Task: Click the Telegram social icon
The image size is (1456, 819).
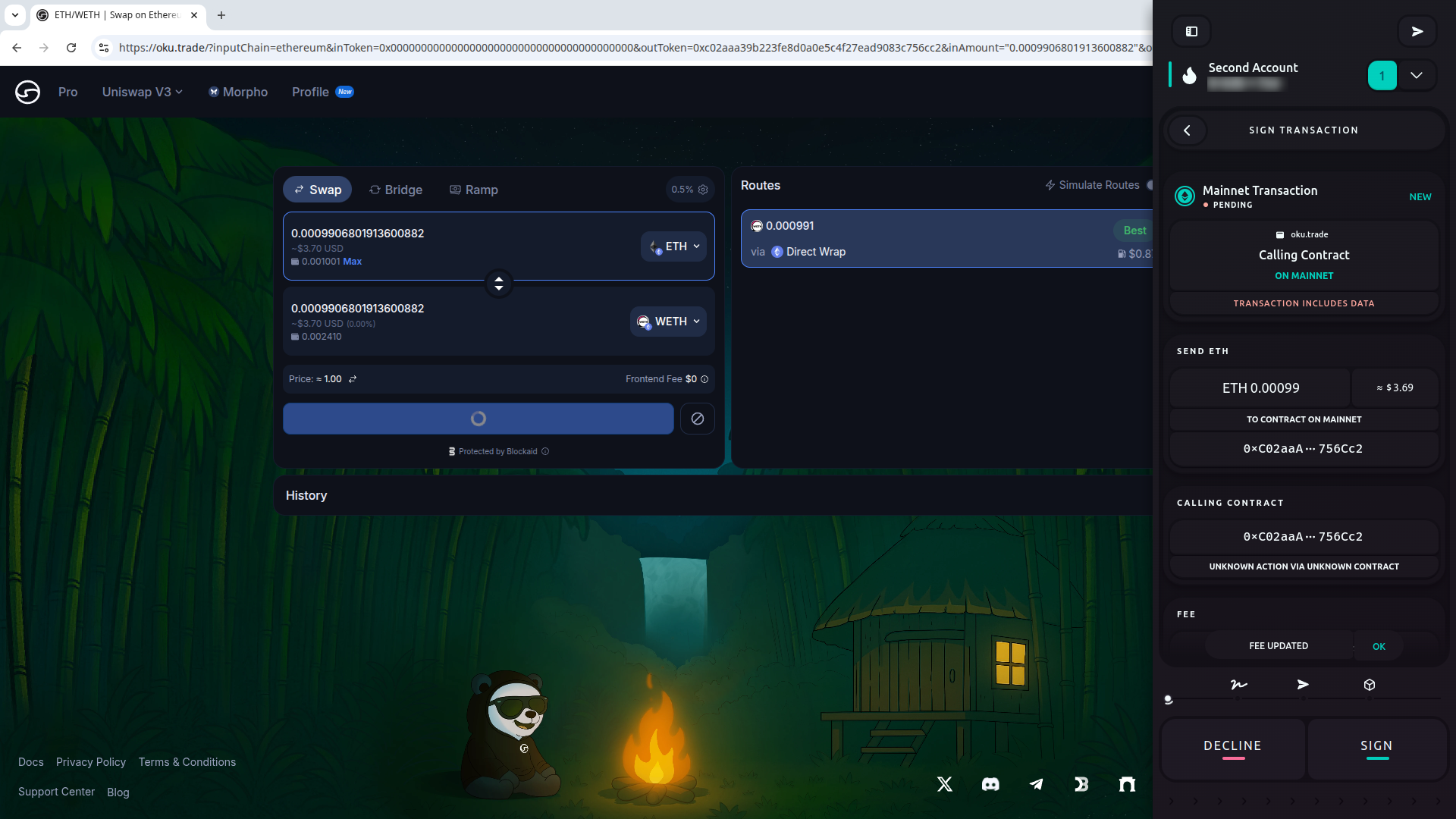Action: click(1036, 784)
